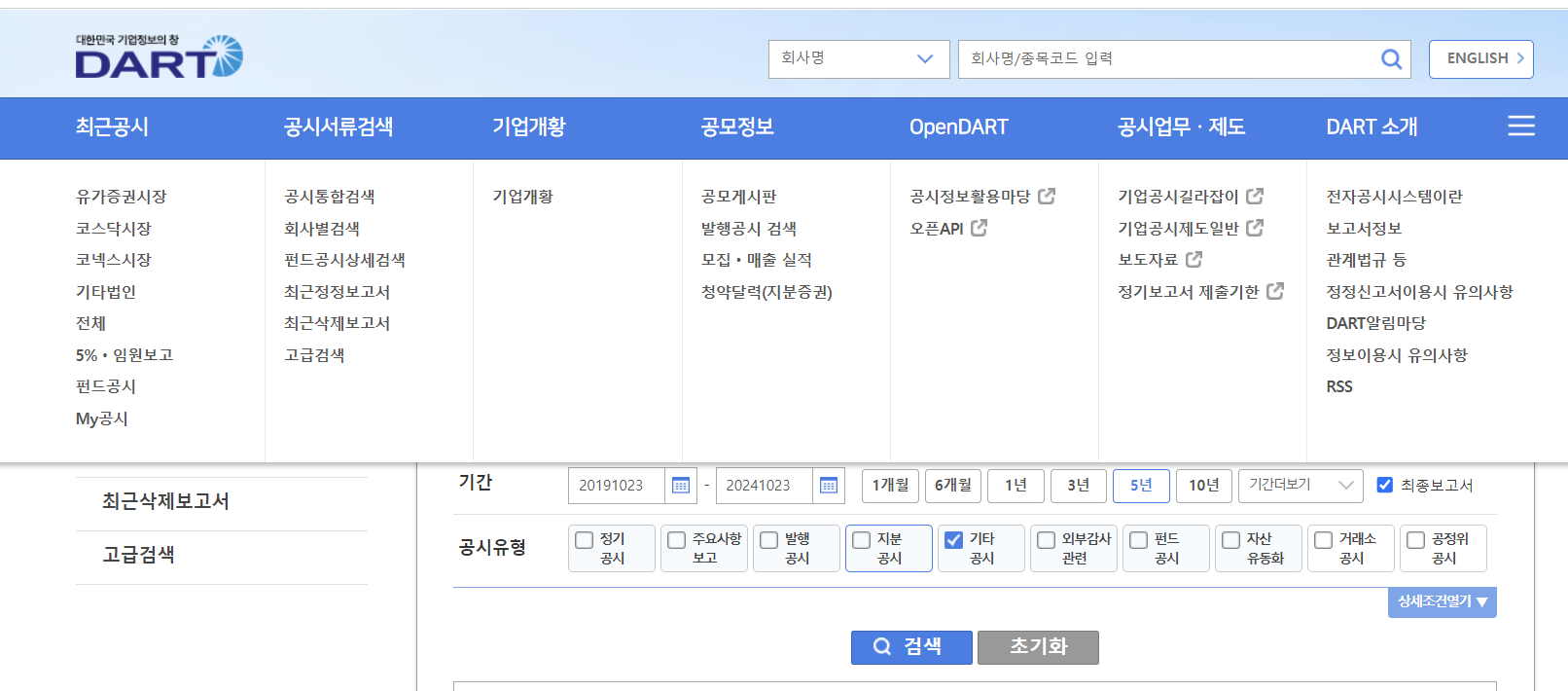The height and width of the screenshot is (691, 1568).
Task: Click external link icon beside 기업공시길라잡이
Action: click(x=1255, y=196)
